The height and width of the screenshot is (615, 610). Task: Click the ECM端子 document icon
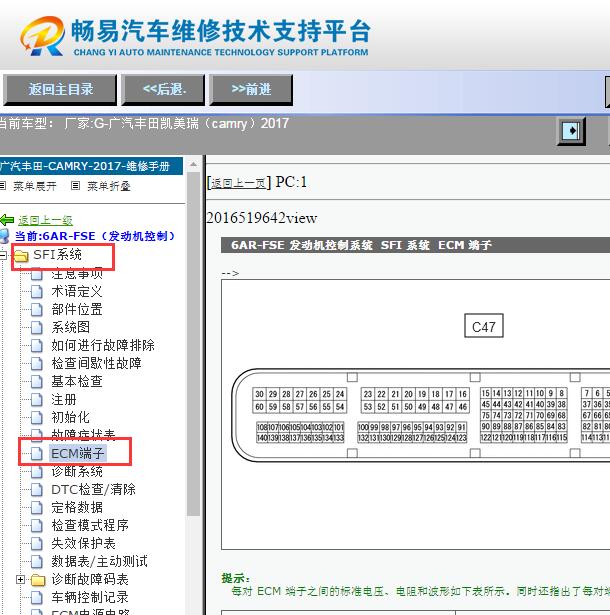[x=37, y=454]
